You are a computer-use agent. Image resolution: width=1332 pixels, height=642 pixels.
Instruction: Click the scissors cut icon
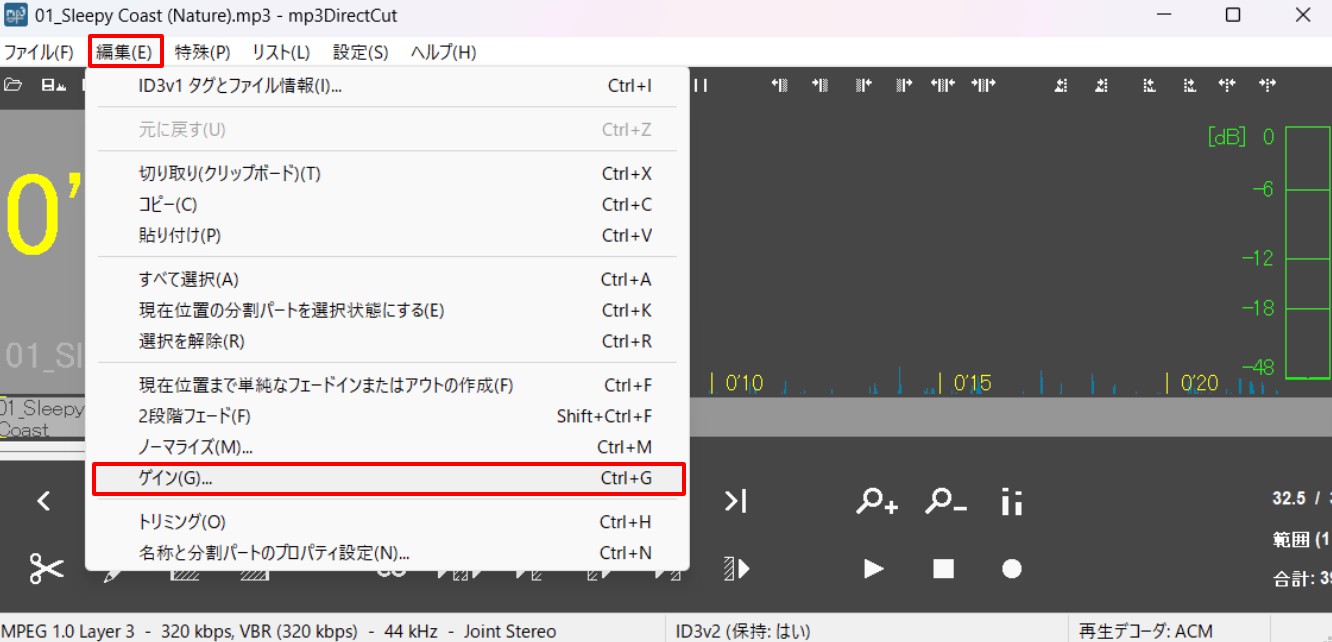[46, 568]
